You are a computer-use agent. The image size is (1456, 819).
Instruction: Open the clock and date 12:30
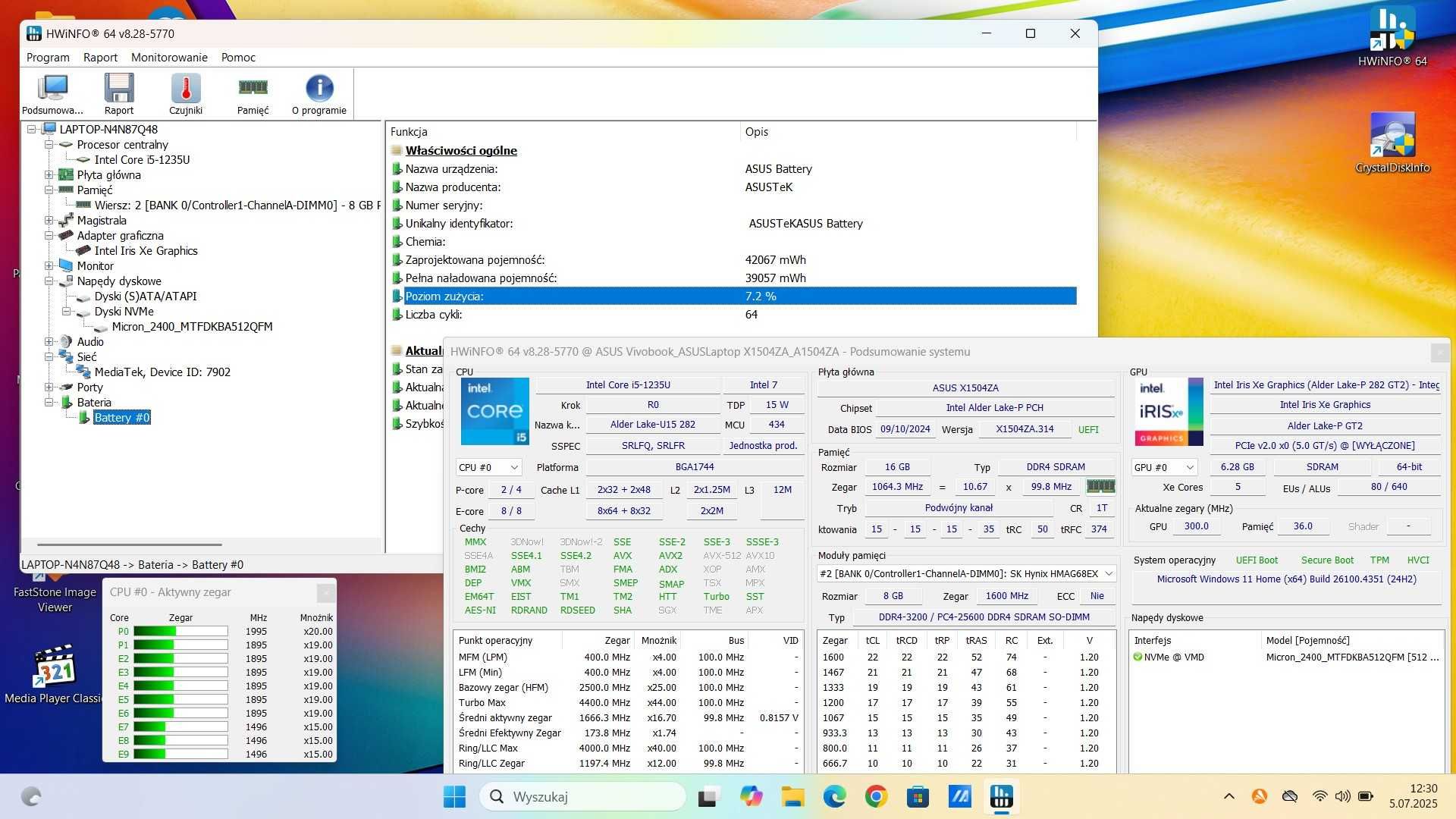click(1413, 796)
